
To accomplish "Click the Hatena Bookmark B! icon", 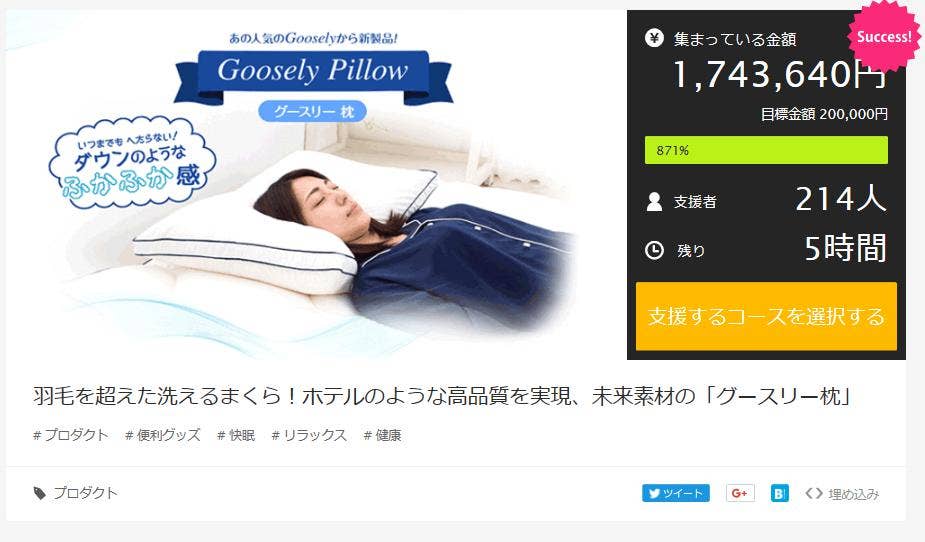I will point(779,493).
